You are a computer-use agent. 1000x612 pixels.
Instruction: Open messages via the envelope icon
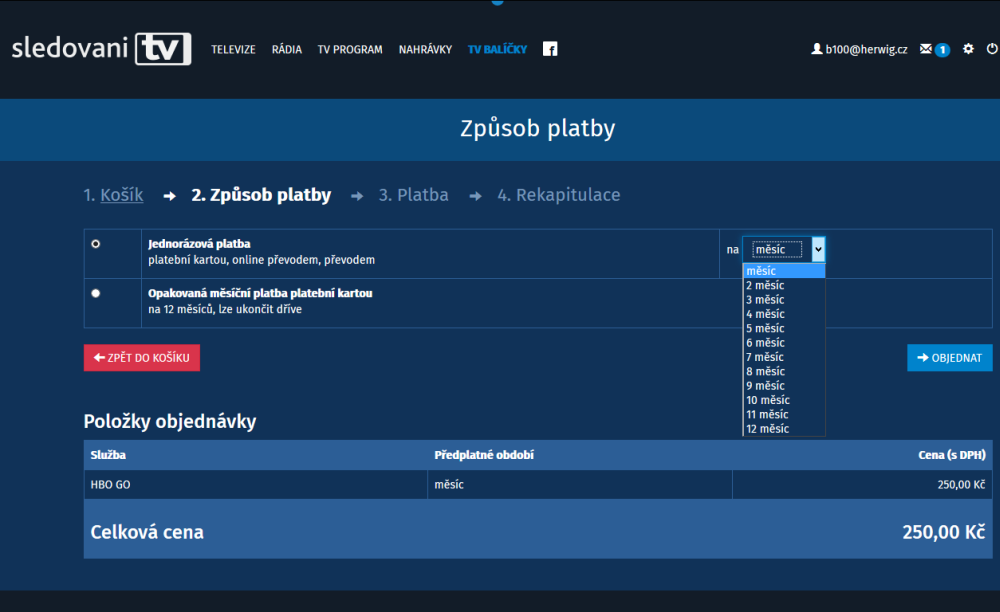point(927,49)
